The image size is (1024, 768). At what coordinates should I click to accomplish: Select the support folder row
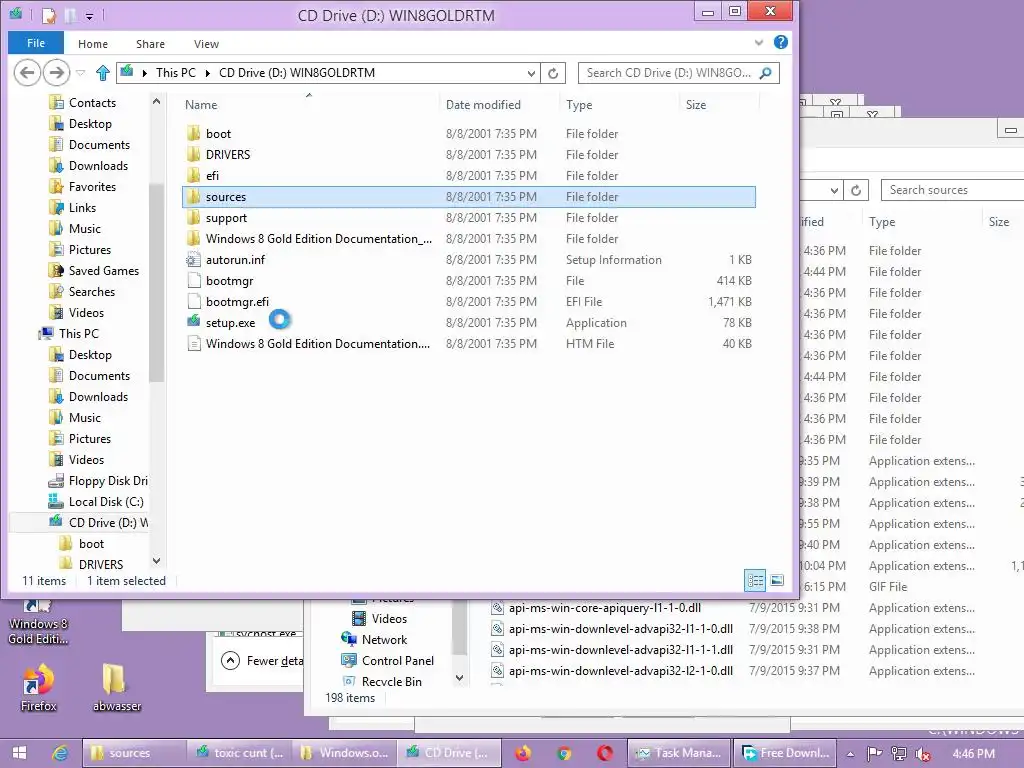pos(468,217)
